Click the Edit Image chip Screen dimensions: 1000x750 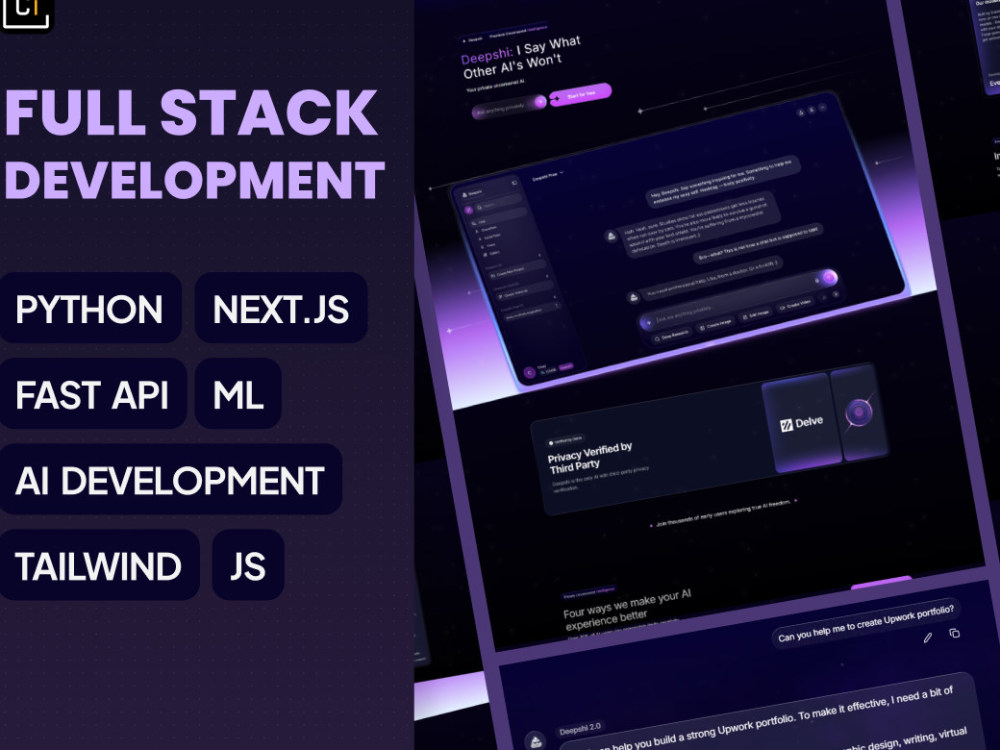[x=754, y=316]
